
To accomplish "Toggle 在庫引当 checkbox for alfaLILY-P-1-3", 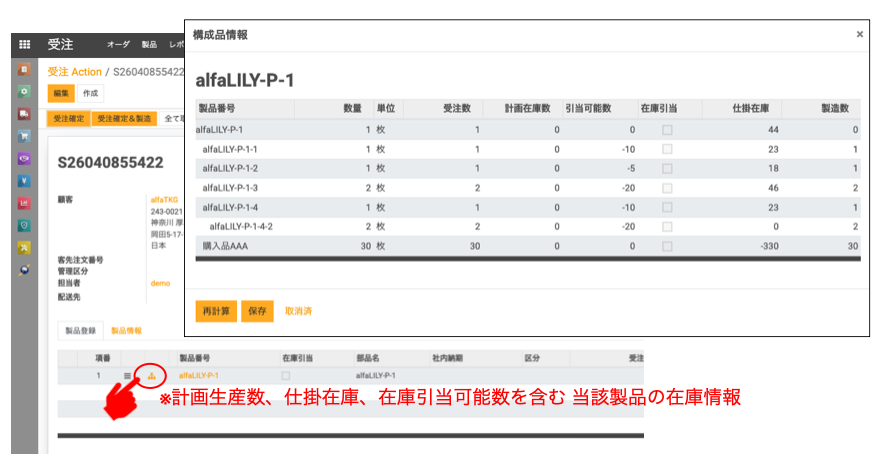I will [x=667, y=188].
